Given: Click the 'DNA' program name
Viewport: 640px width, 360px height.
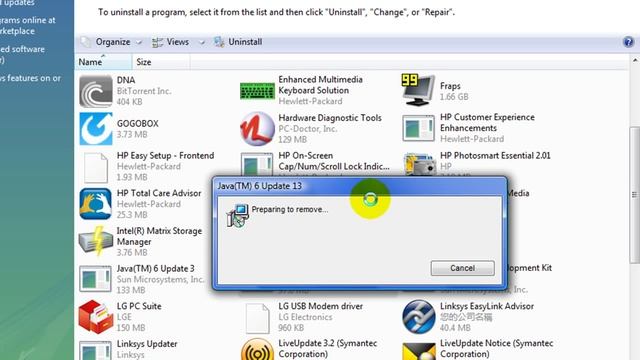Looking at the screenshot, I should [x=126, y=80].
